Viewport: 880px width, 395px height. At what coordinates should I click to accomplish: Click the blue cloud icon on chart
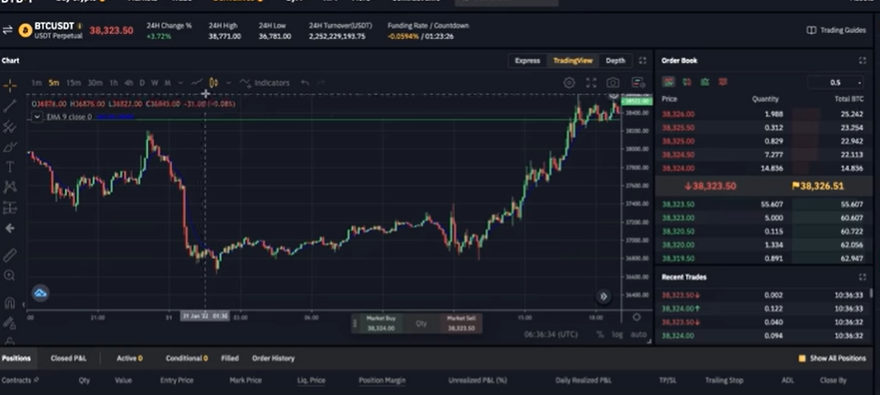[40, 293]
